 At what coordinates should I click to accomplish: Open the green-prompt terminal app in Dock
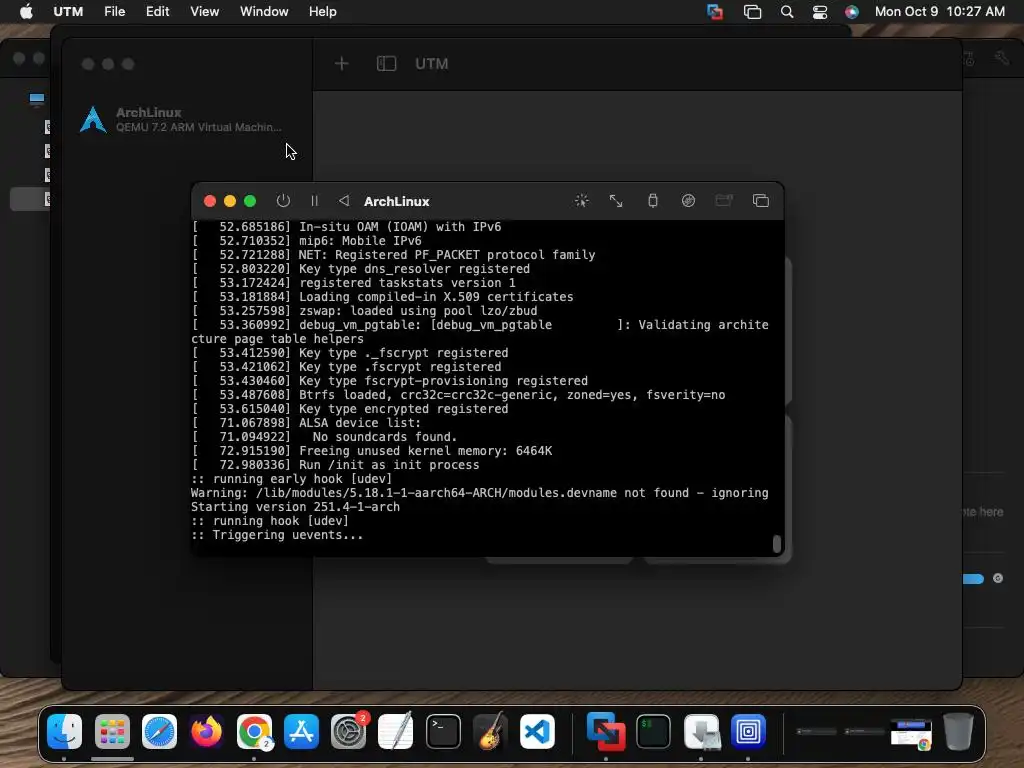(x=653, y=731)
